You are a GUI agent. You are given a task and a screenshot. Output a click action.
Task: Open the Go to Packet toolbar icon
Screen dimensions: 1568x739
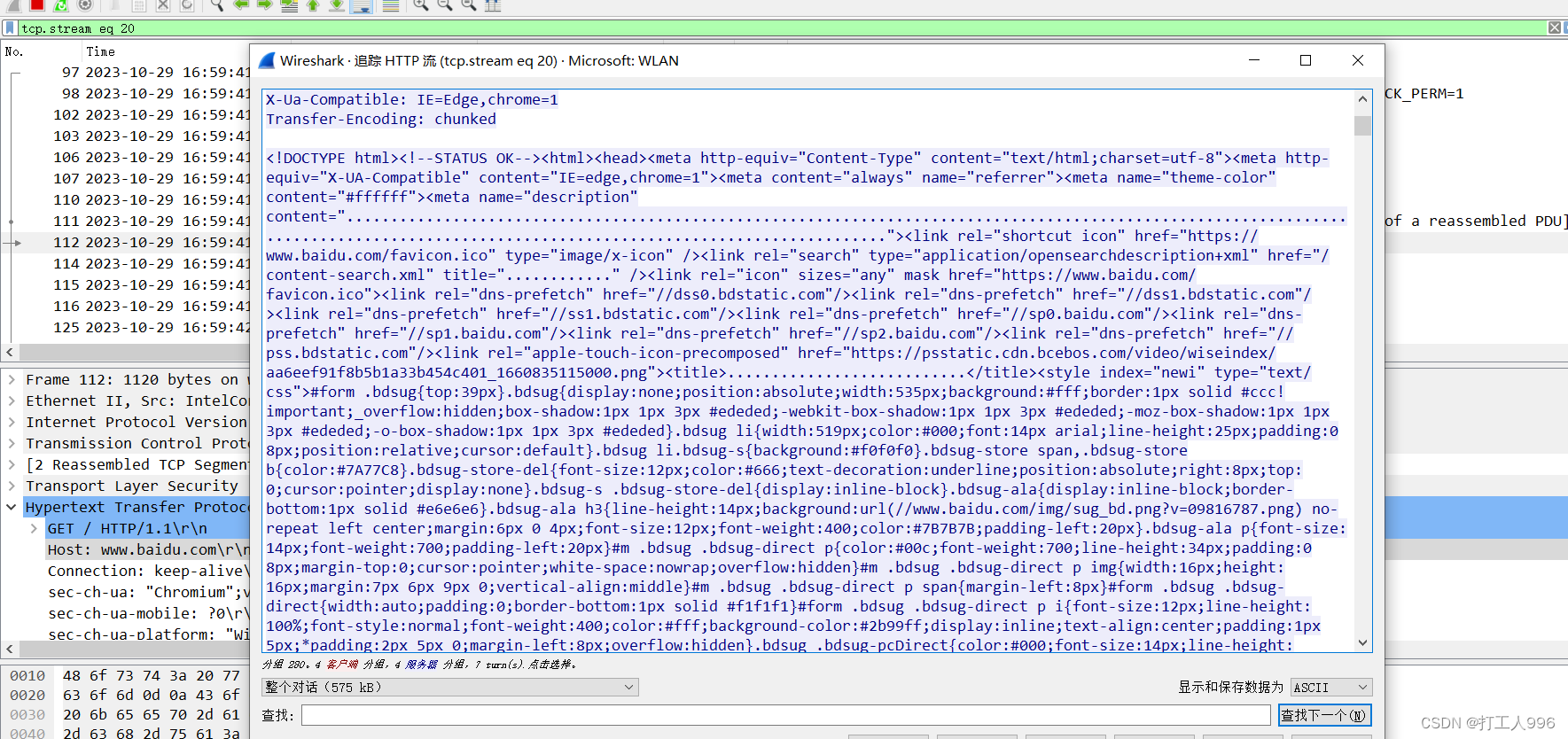click(289, 5)
